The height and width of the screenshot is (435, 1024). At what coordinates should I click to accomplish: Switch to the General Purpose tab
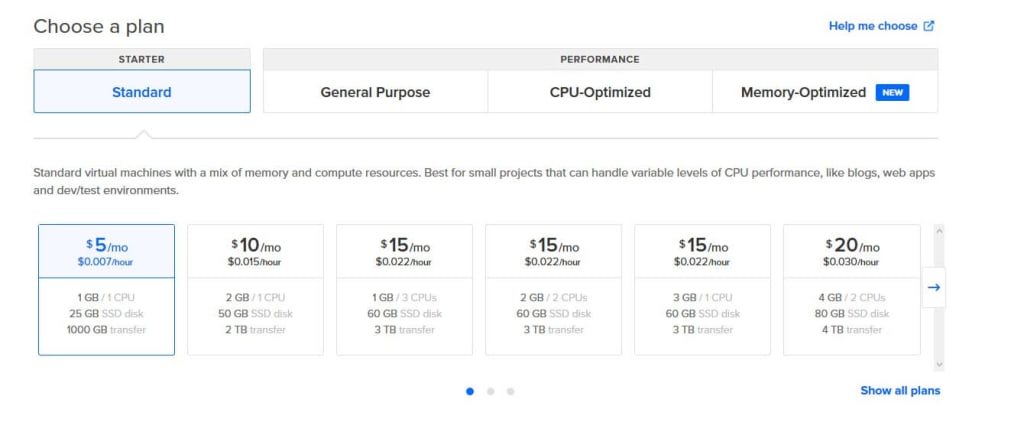[375, 92]
